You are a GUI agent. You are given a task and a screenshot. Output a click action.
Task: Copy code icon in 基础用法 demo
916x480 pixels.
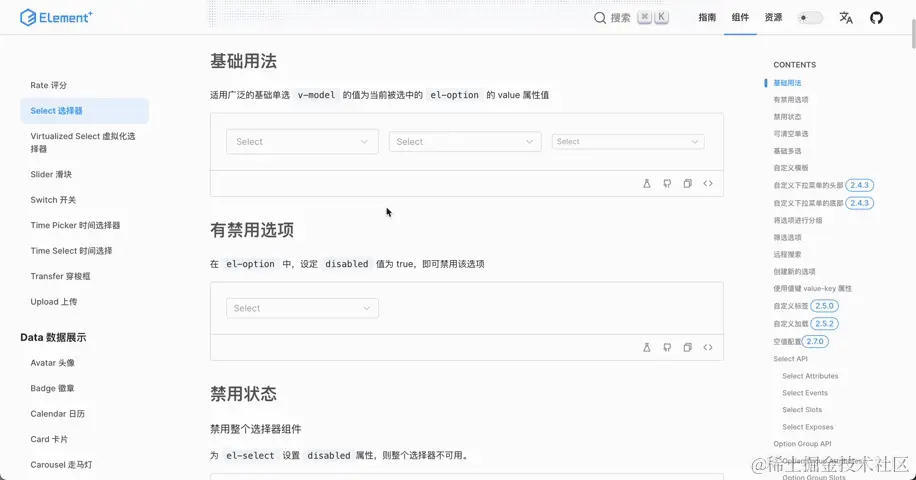coord(688,183)
